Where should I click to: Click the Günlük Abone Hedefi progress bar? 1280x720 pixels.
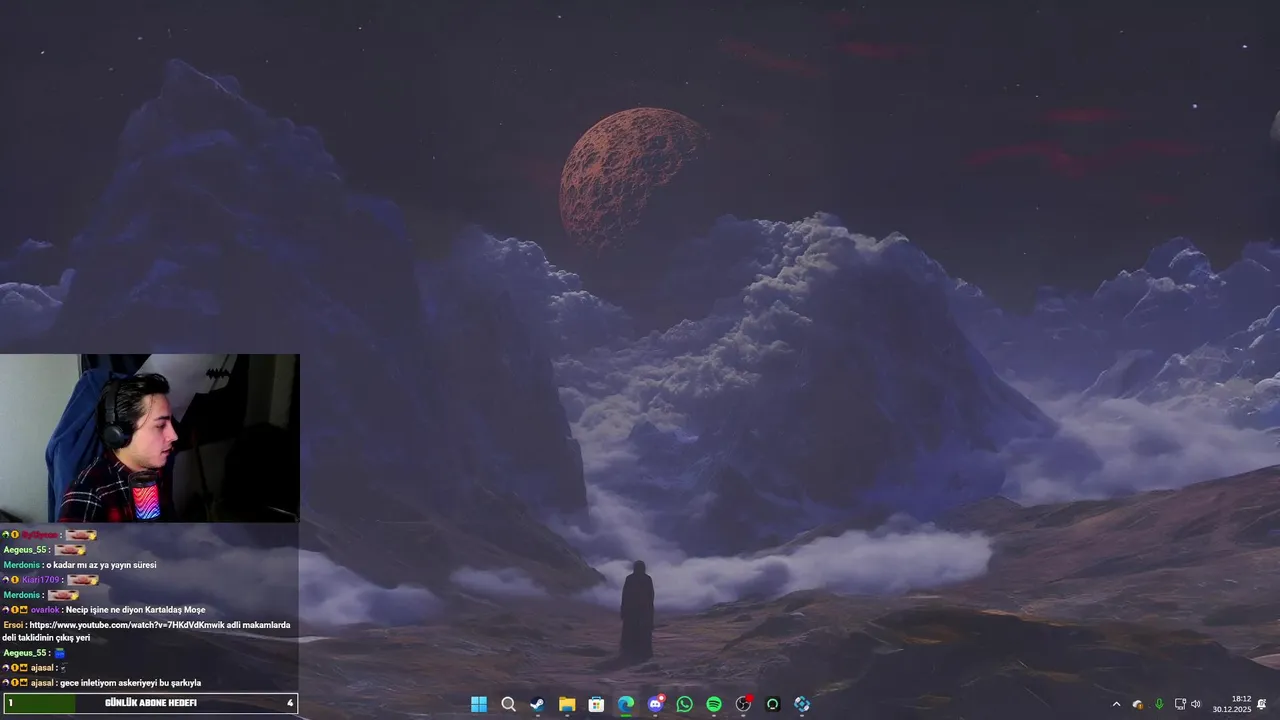pos(149,703)
